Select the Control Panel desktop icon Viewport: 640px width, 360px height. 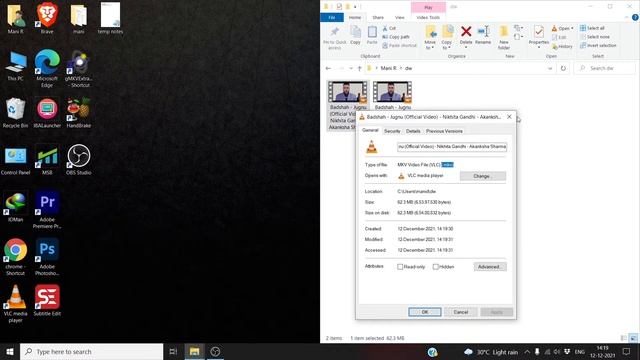point(16,160)
